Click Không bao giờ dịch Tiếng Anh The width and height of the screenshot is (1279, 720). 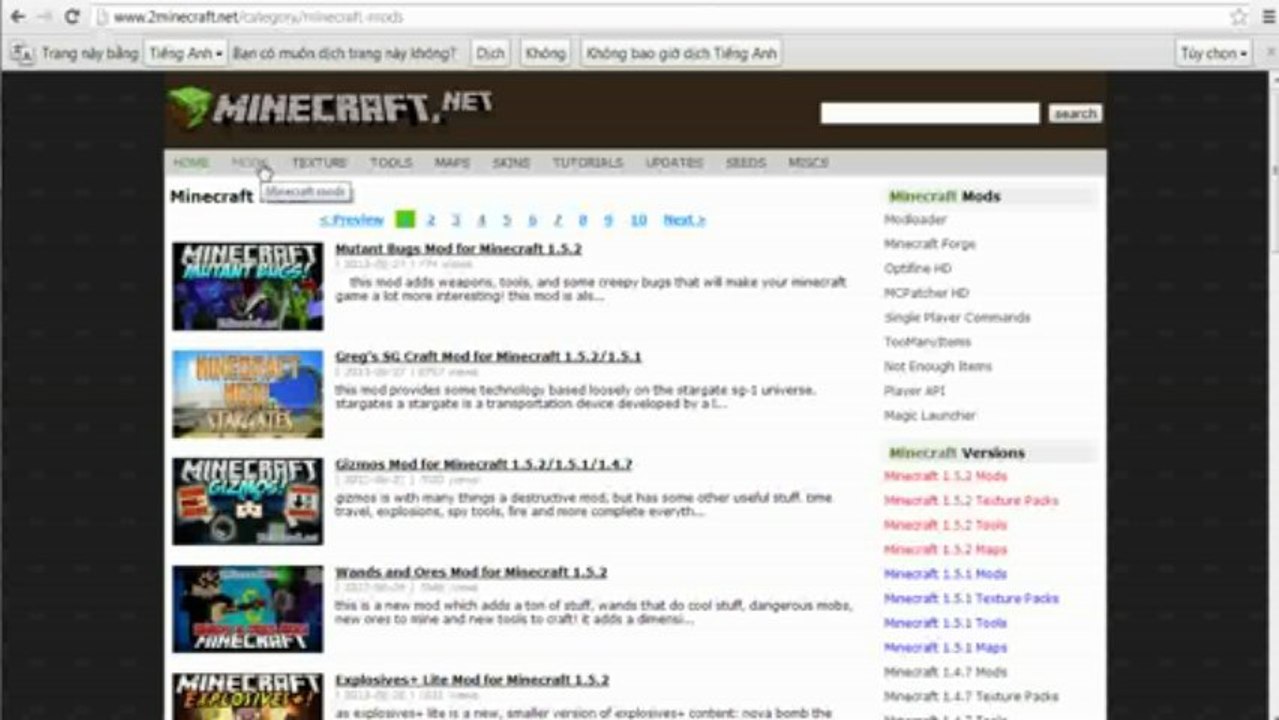(681, 53)
